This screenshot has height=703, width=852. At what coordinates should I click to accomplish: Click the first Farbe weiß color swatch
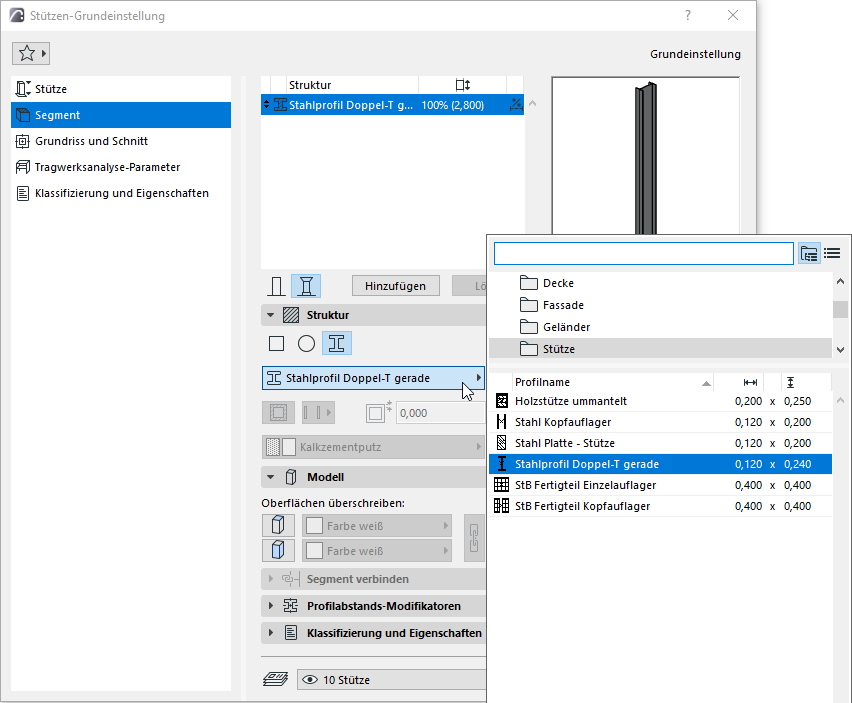tap(315, 525)
